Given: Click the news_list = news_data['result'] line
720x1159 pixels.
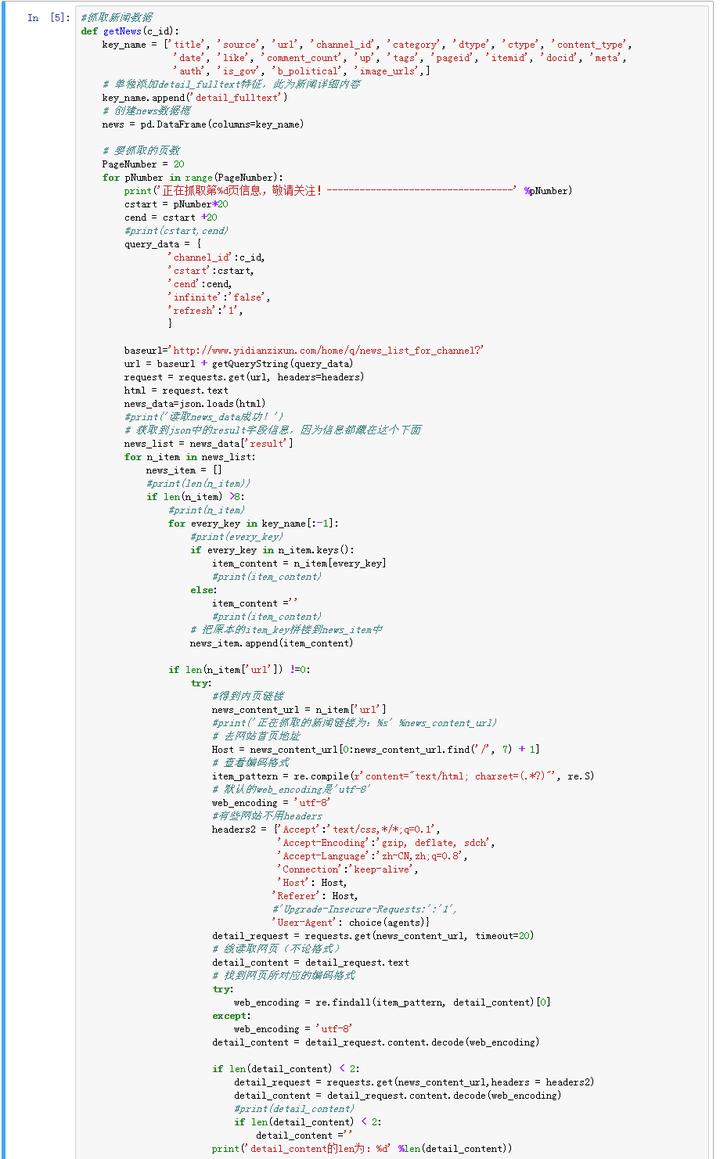Looking at the screenshot, I should coord(208,443).
